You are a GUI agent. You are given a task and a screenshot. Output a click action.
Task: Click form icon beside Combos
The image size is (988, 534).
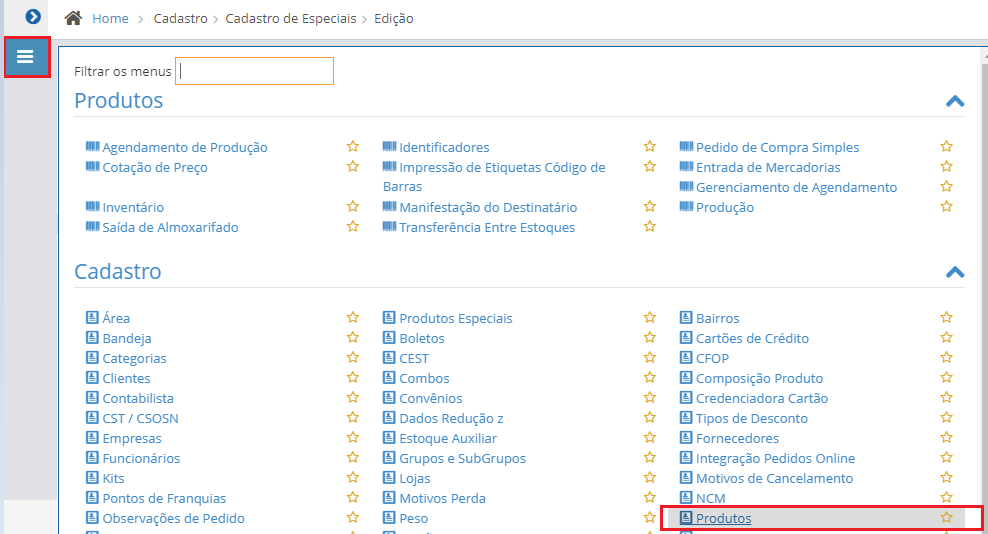coord(389,378)
